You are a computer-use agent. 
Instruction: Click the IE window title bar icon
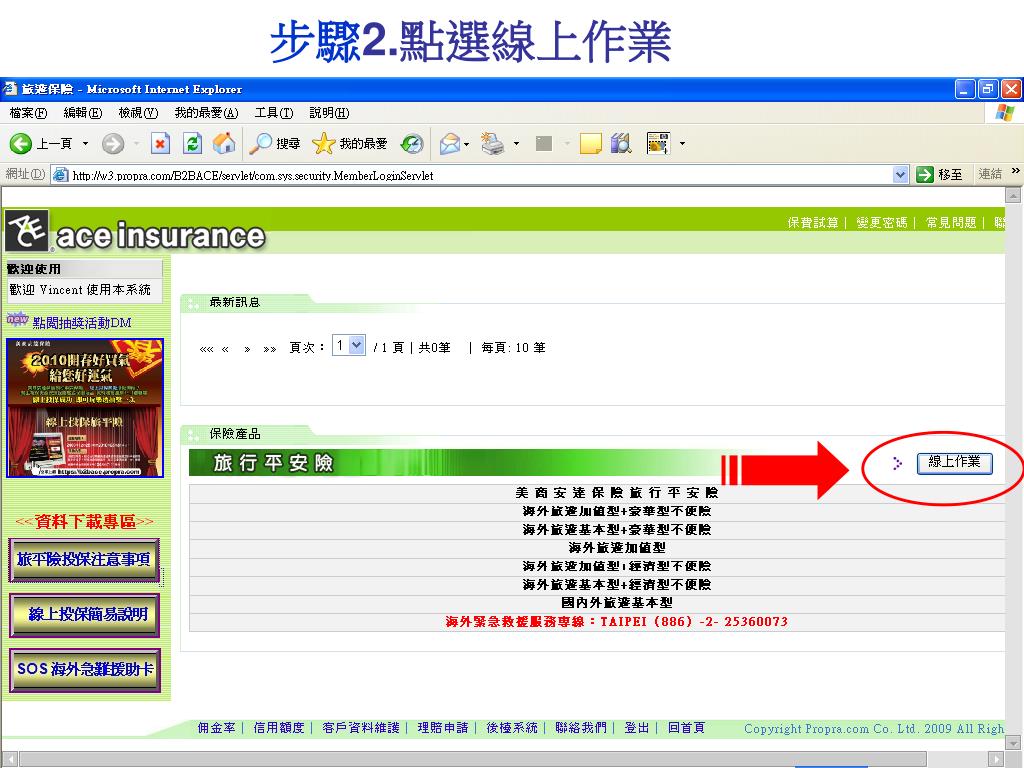pos(10,89)
